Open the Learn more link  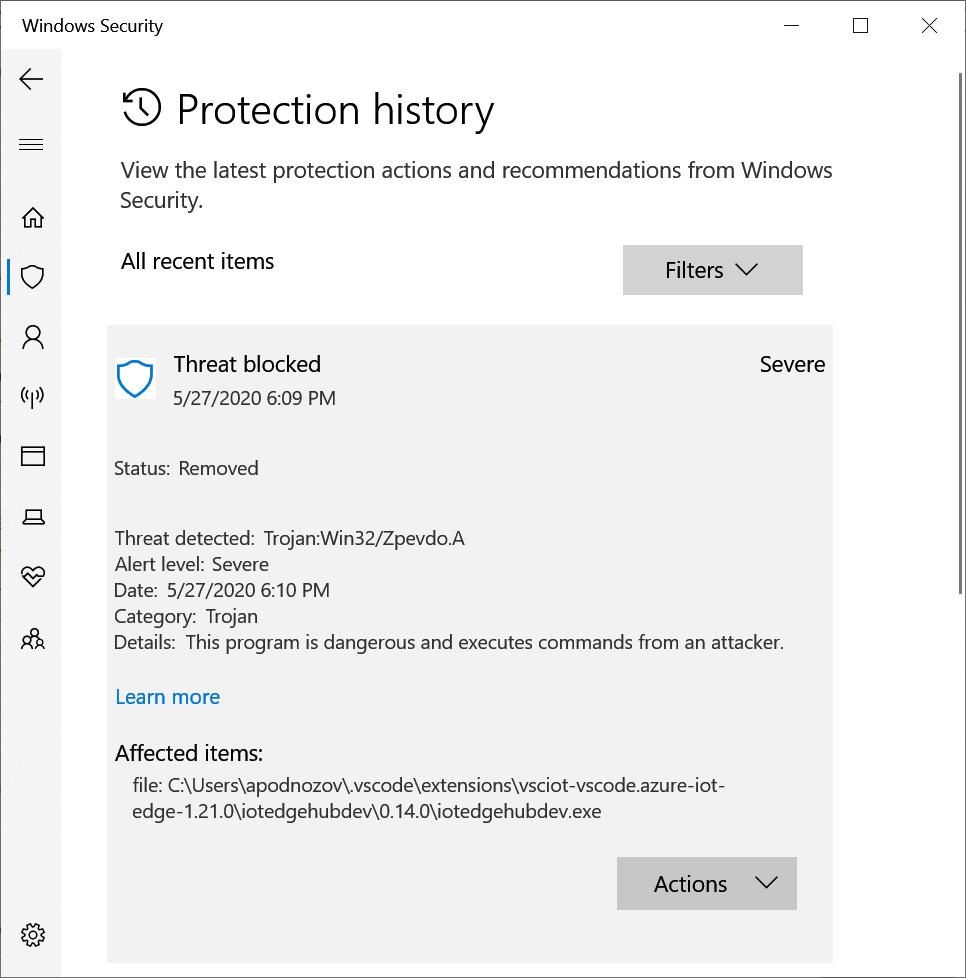[x=167, y=696]
